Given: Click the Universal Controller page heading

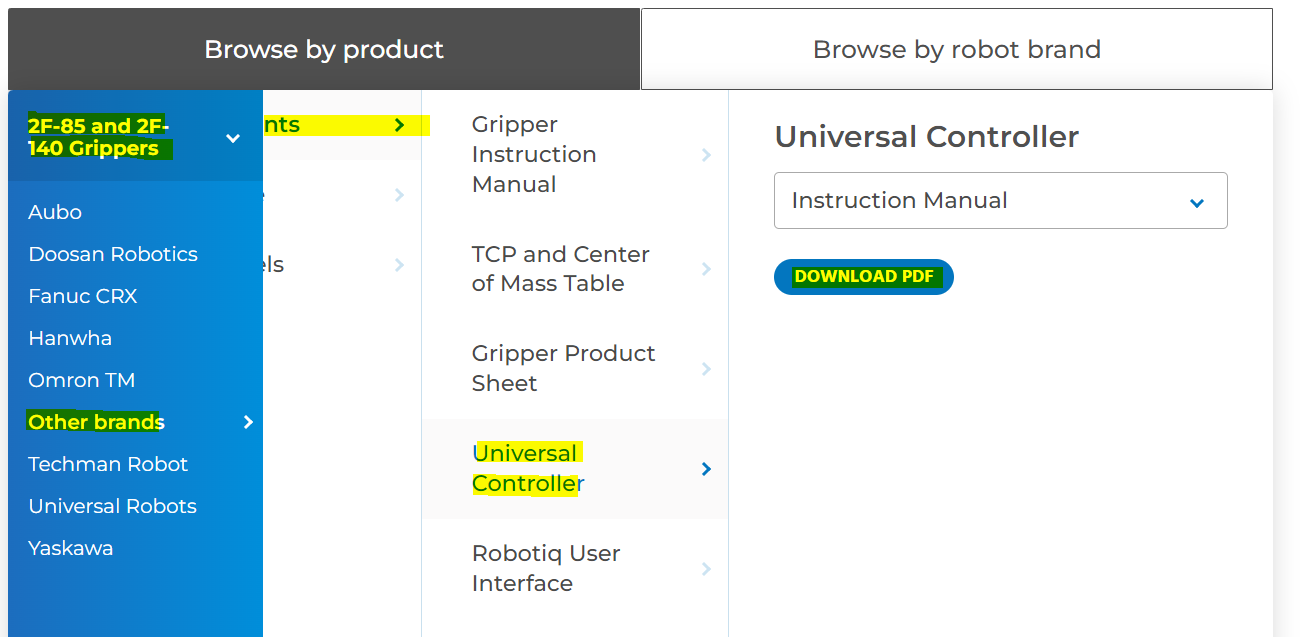Looking at the screenshot, I should (927, 137).
